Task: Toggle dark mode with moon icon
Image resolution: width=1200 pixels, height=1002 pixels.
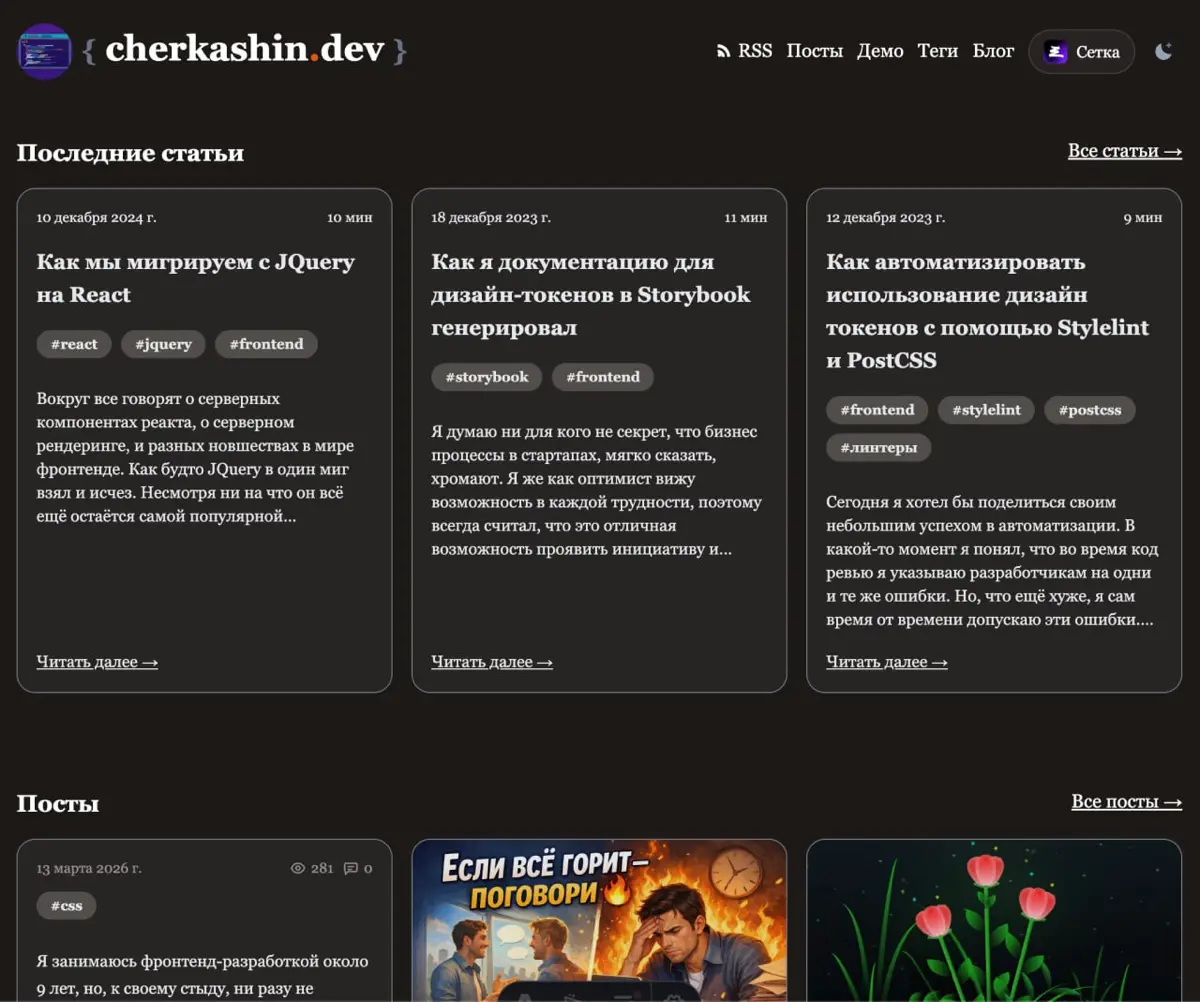Action: [x=1163, y=51]
